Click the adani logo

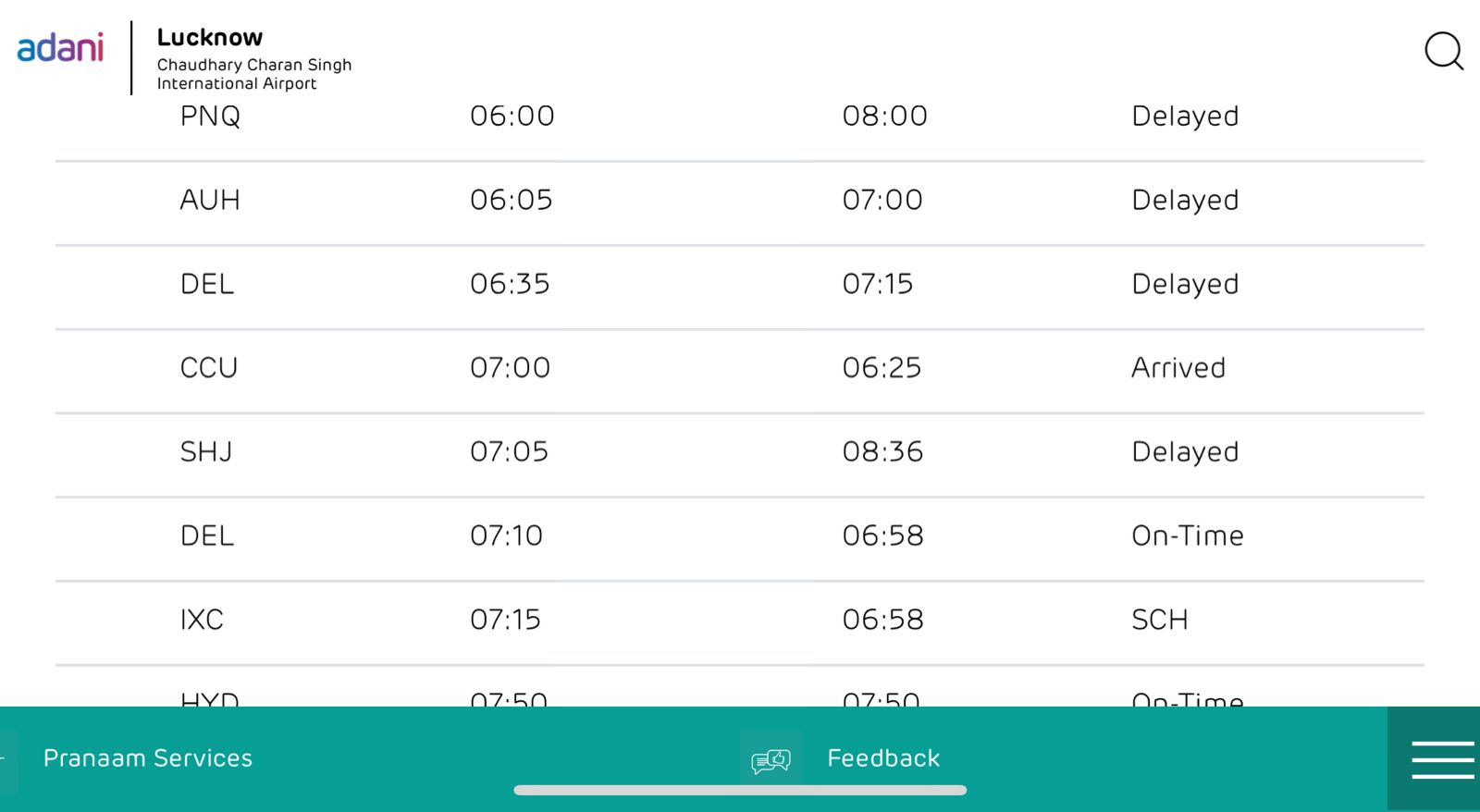tap(61, 48)
